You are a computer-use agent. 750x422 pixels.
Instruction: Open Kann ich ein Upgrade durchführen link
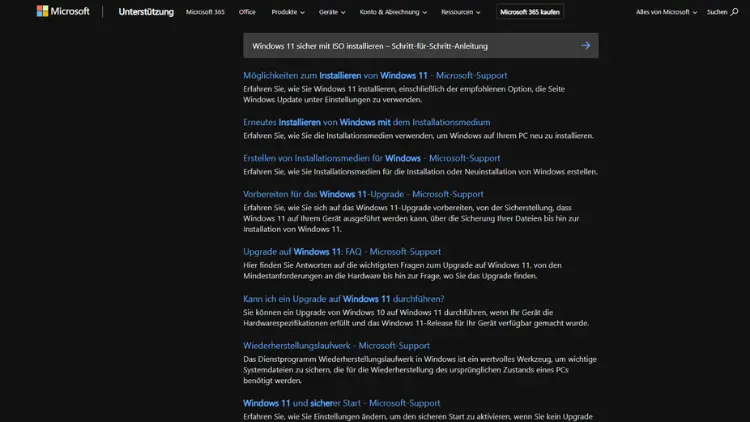point(343,299)
